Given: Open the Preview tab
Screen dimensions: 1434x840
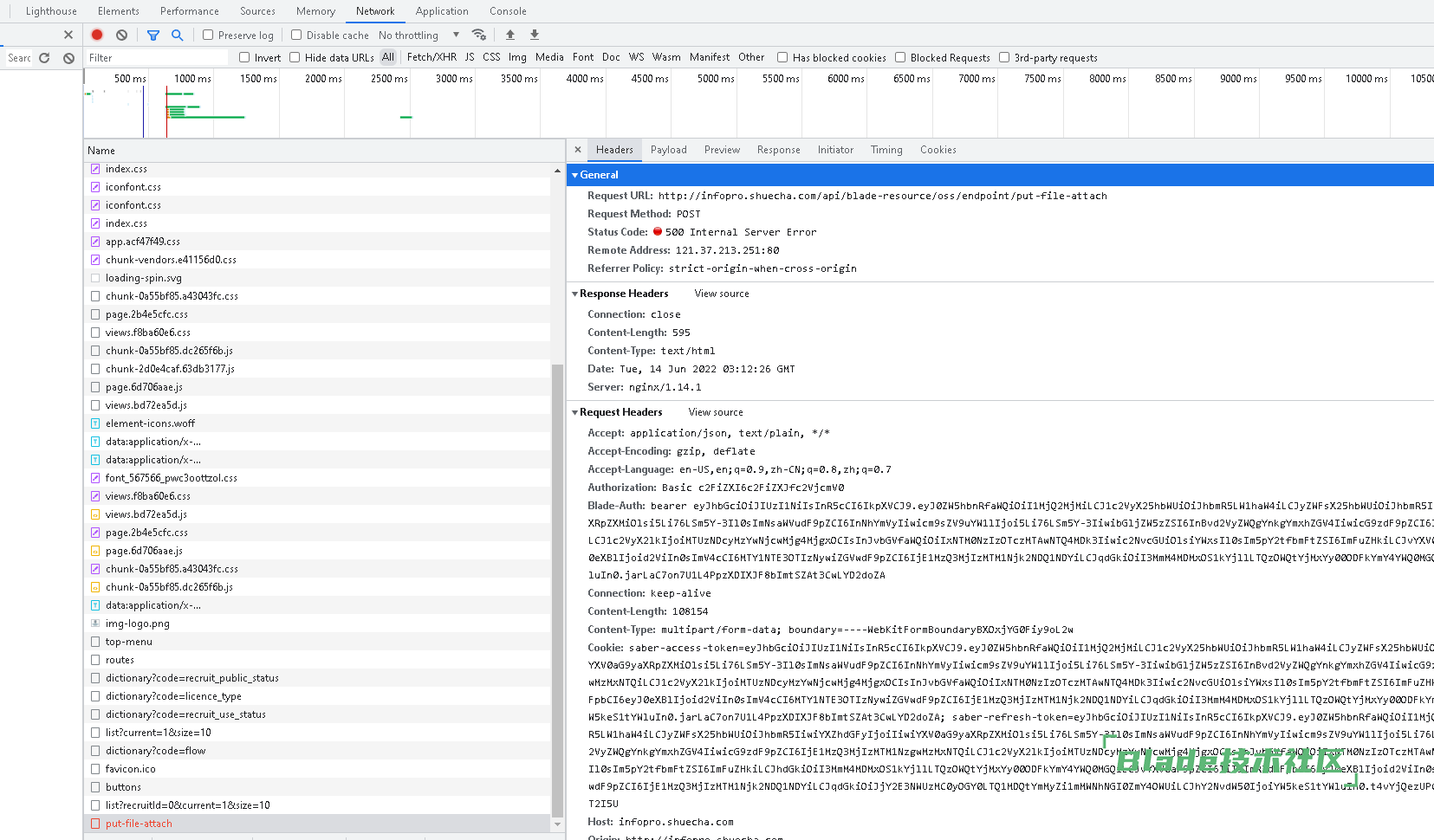Looking at the screenshot, I should click(722, 150).
